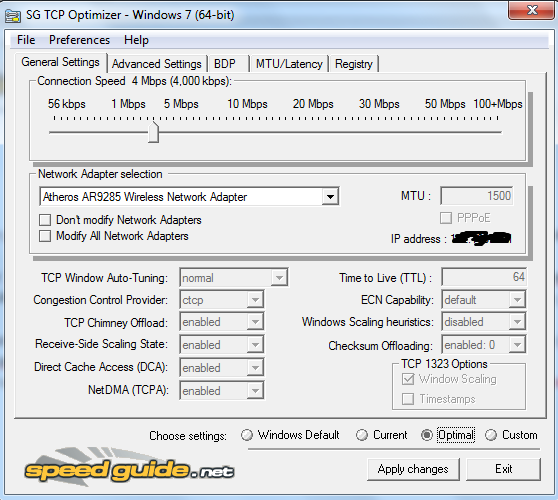Switch to the Registry tab
558x500 pixels.
354,64
